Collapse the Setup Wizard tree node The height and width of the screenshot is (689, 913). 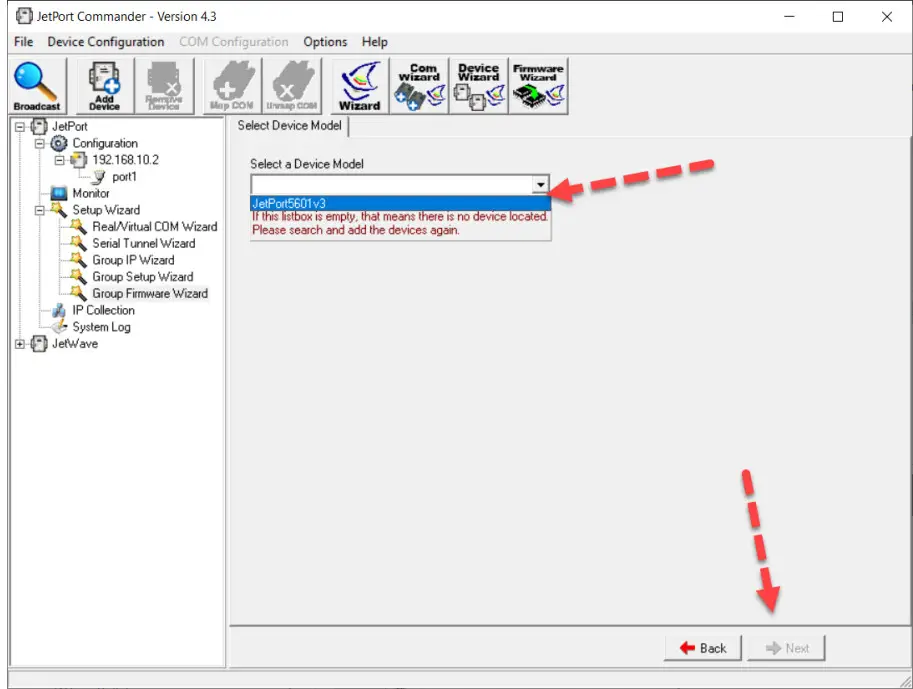coord(40,210)
